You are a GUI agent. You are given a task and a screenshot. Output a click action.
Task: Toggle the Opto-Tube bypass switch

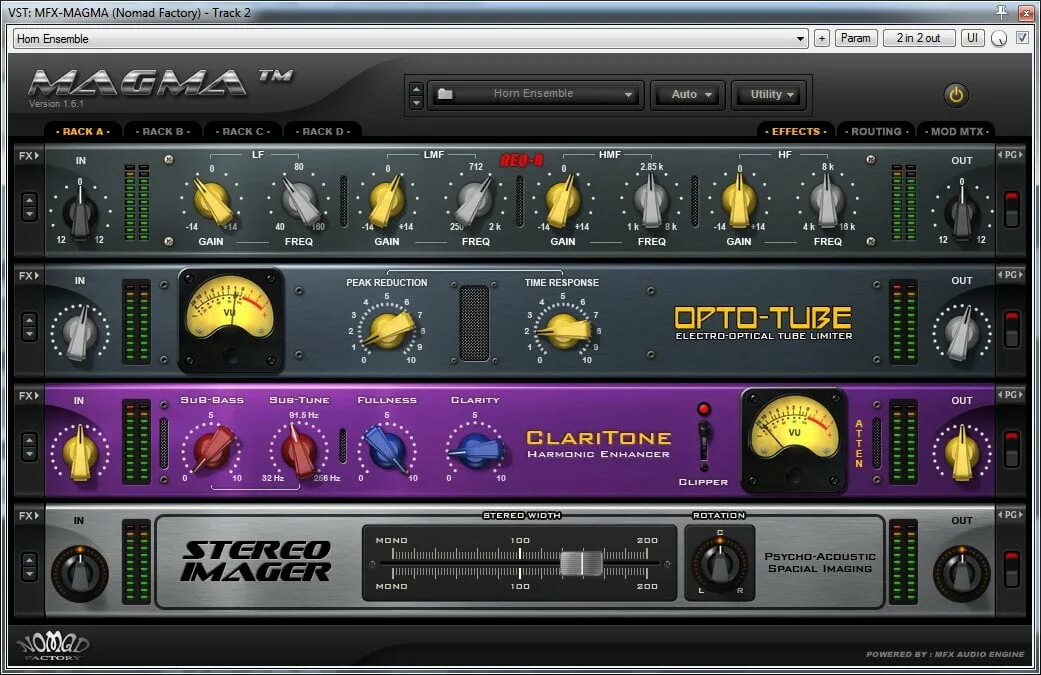[1012, 329]
